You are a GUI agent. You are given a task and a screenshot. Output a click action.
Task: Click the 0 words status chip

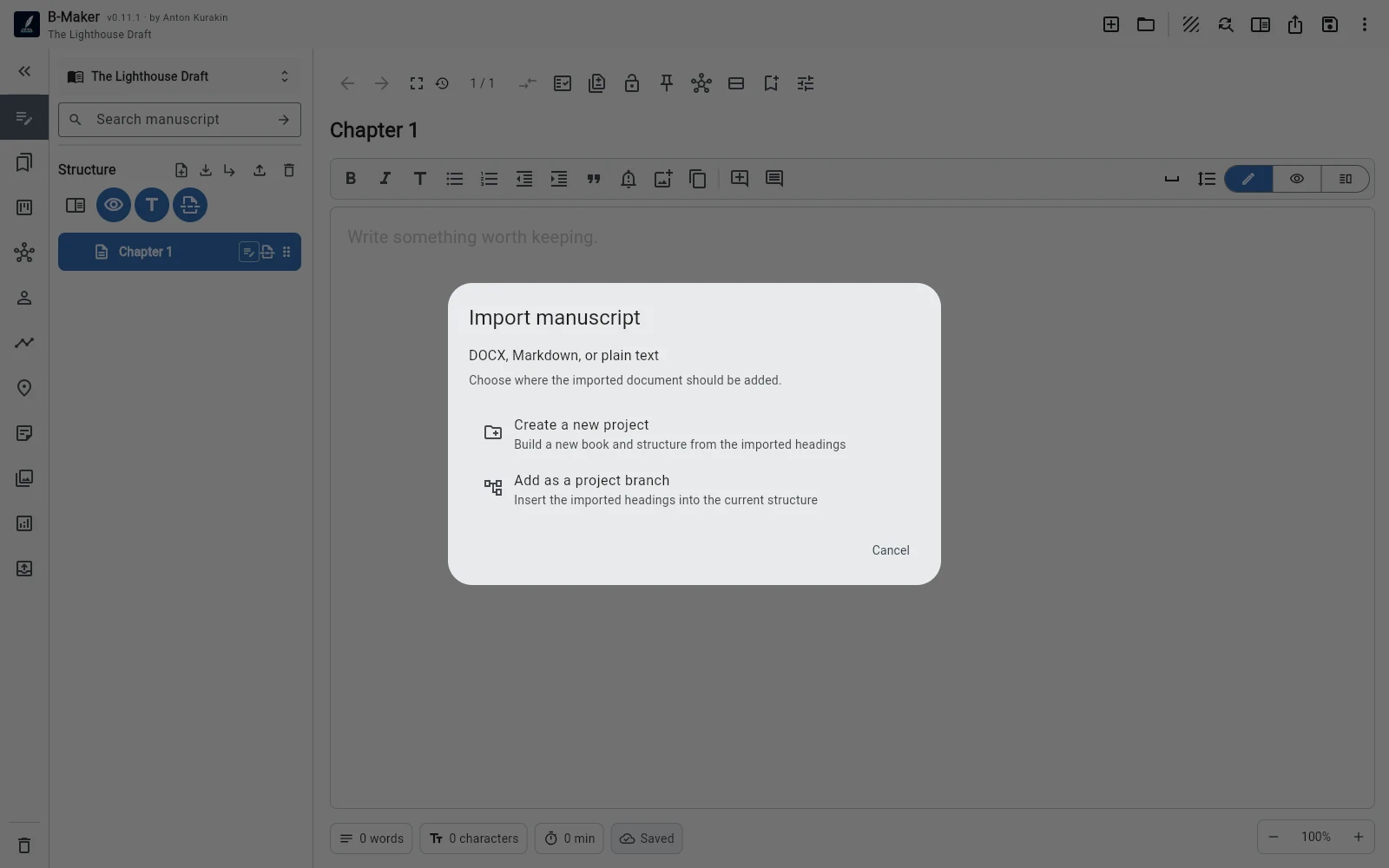click(x=372, y=838)
